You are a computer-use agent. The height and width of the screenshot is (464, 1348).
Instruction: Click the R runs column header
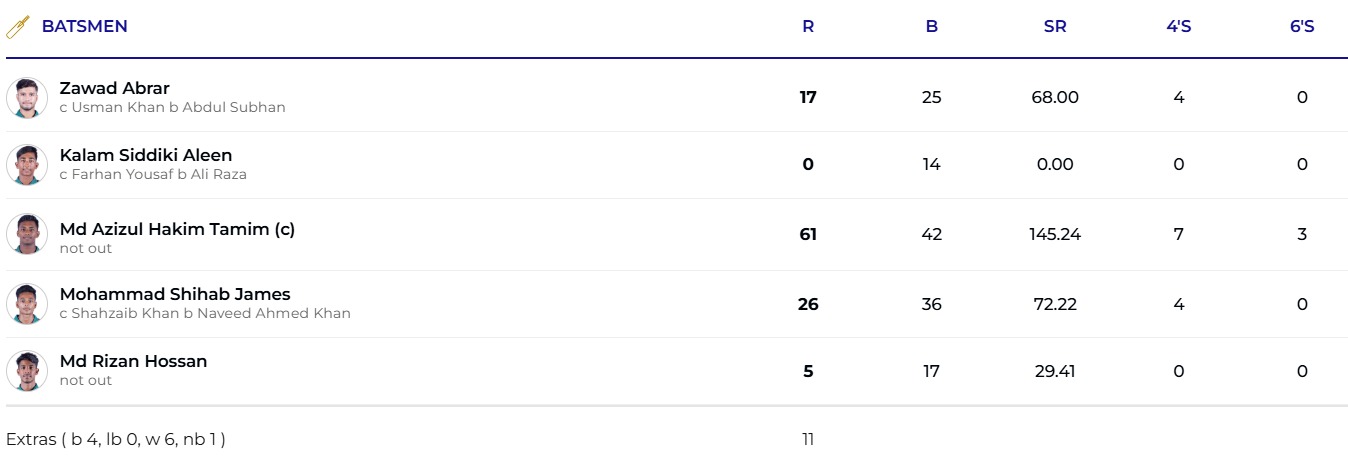(808, 27)
